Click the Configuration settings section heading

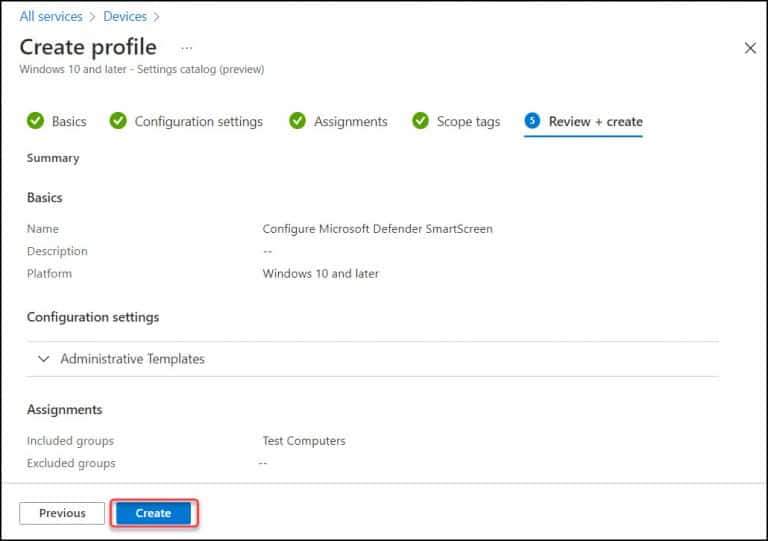pos(93,317)
